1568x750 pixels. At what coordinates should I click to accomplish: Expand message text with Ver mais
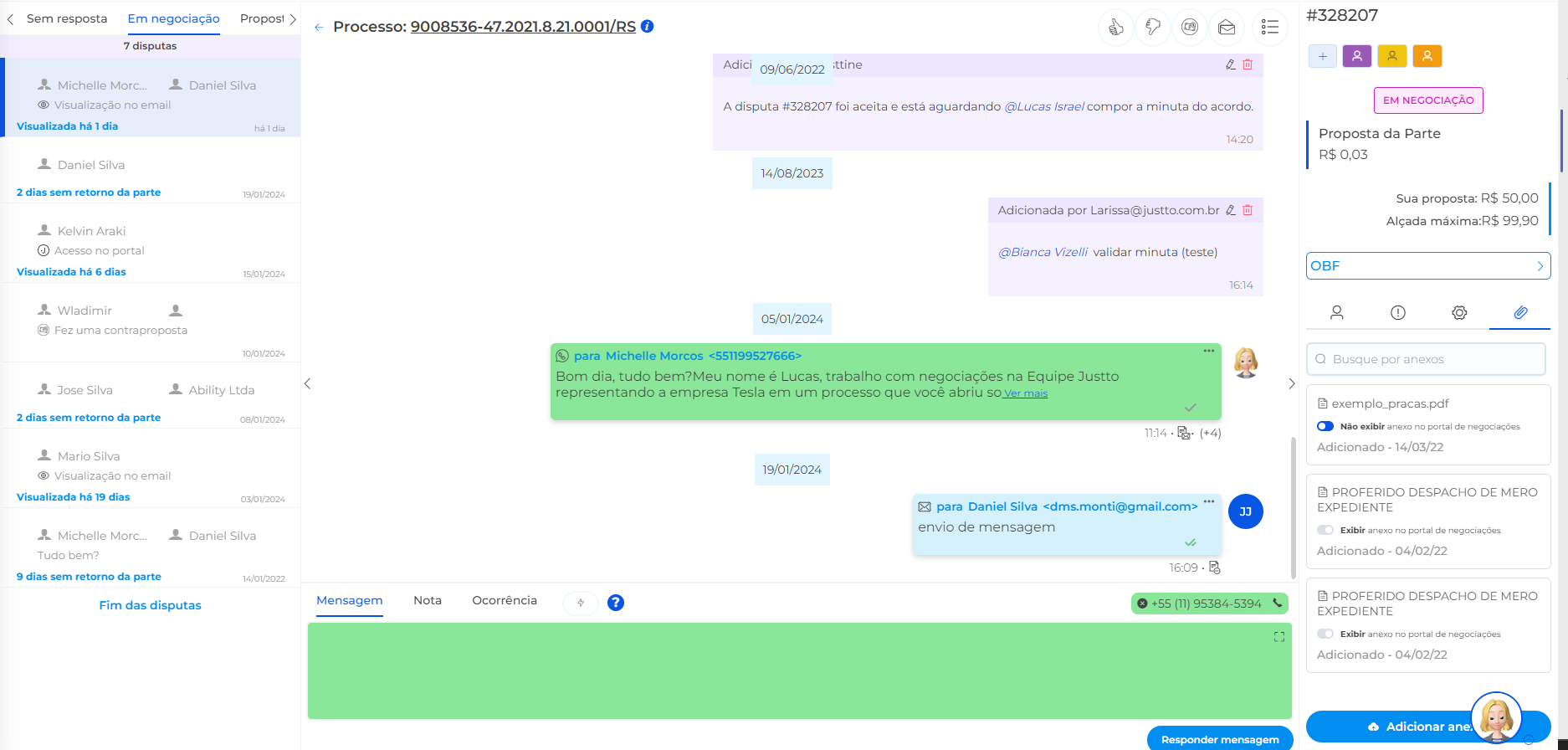tap(1026, 393)
